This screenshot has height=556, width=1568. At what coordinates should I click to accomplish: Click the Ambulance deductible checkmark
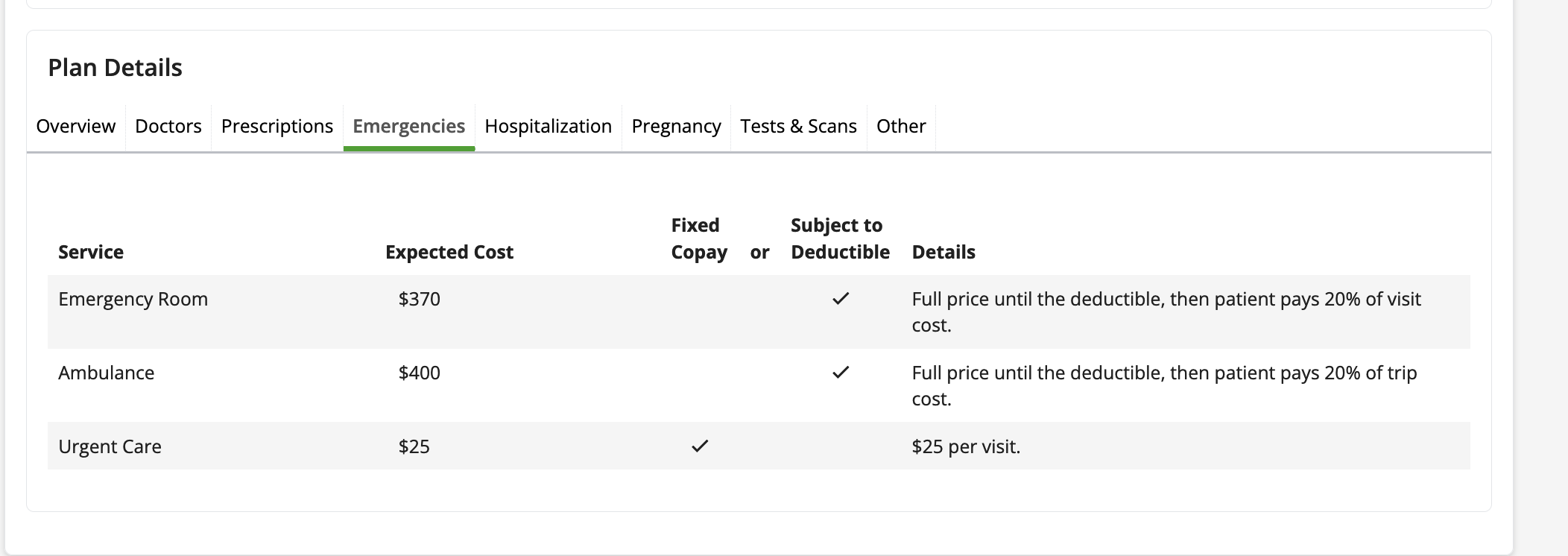(x=841, y=372)
